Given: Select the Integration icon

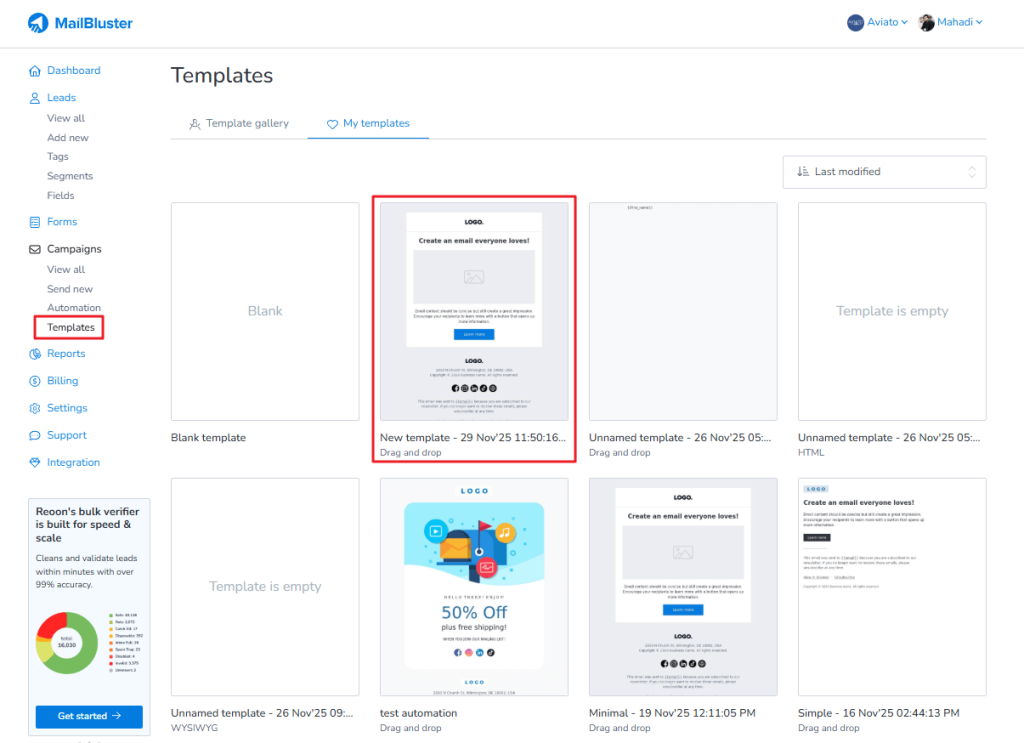Looking at the screenshot, I should (34, 461).
